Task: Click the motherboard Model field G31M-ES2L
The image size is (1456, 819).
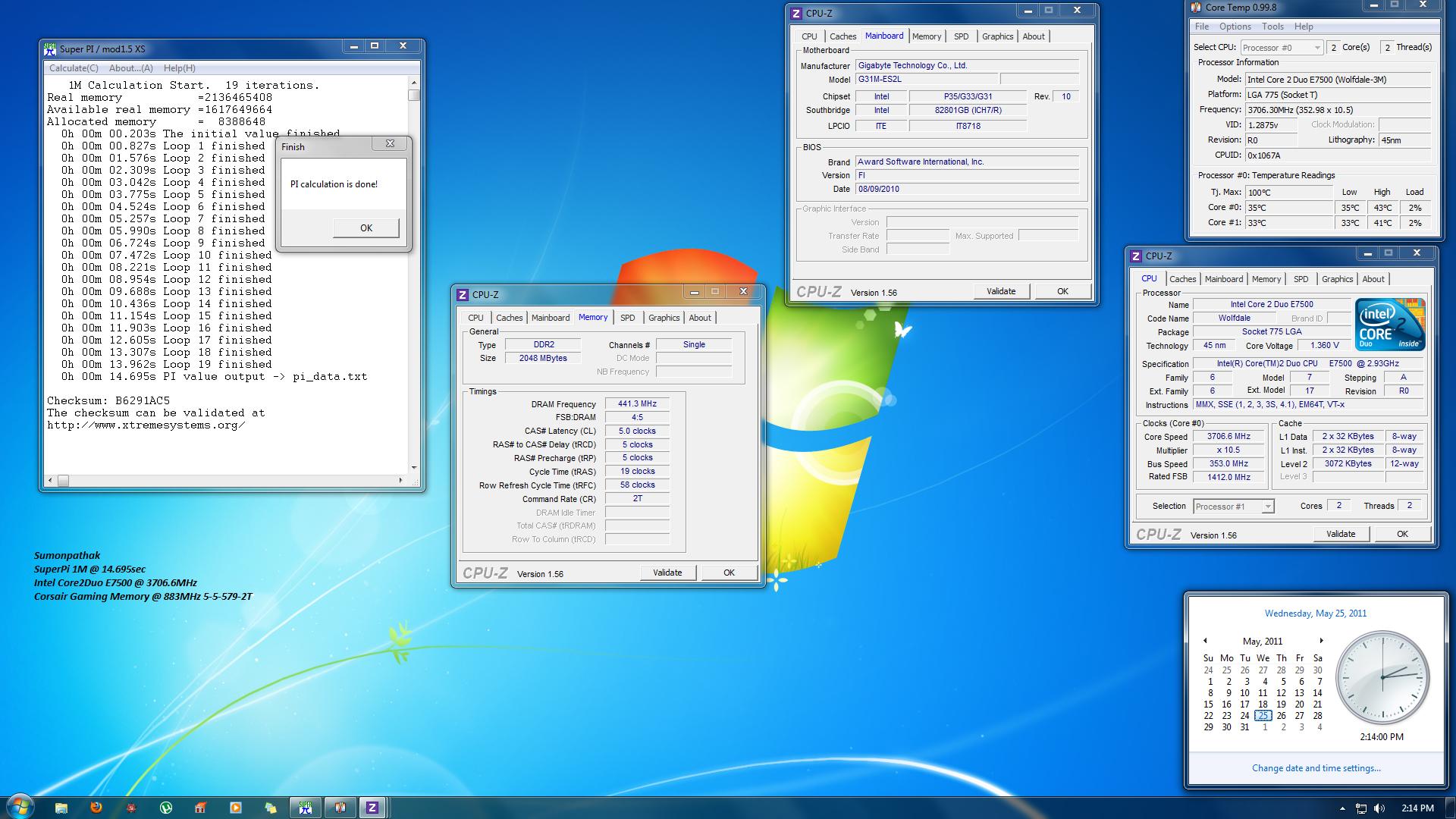Action: point(927,80)
